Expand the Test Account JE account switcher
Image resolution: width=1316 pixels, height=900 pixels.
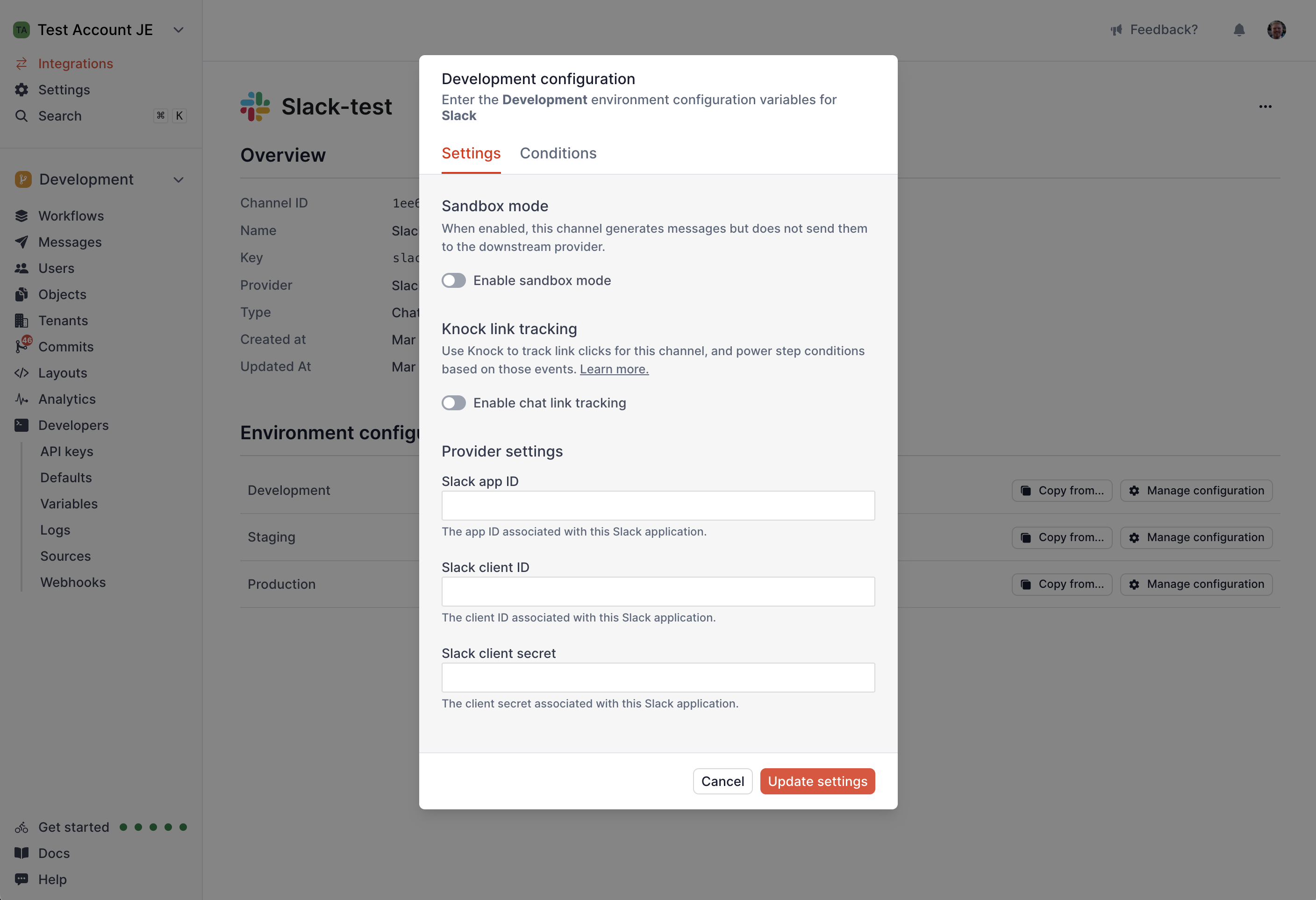coord(178,29)
